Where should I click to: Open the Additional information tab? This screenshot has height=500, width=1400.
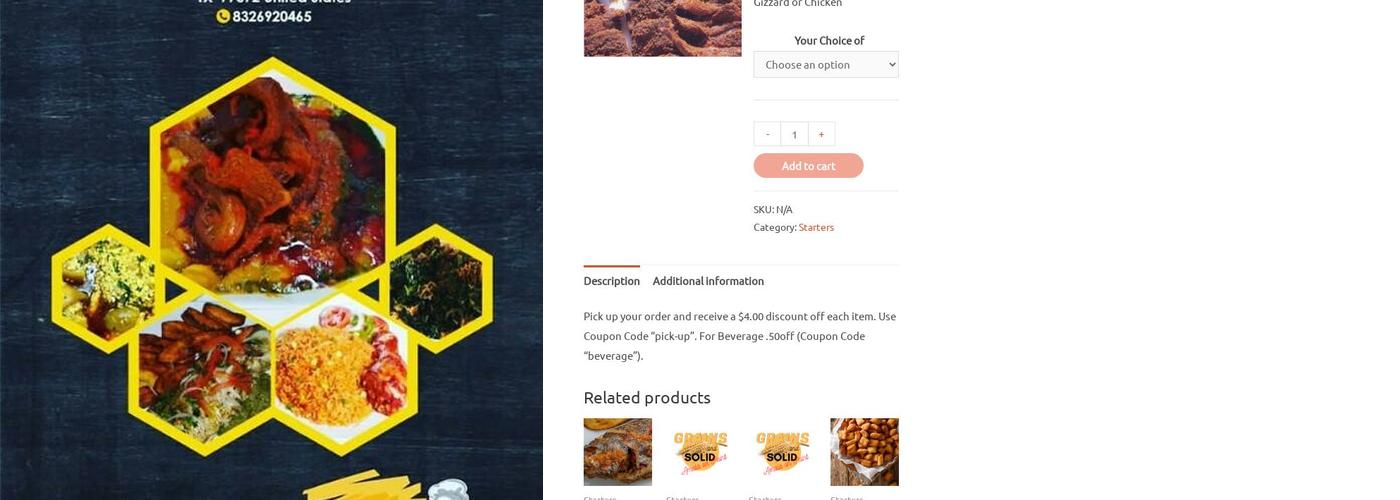click(x=708, y=281)
